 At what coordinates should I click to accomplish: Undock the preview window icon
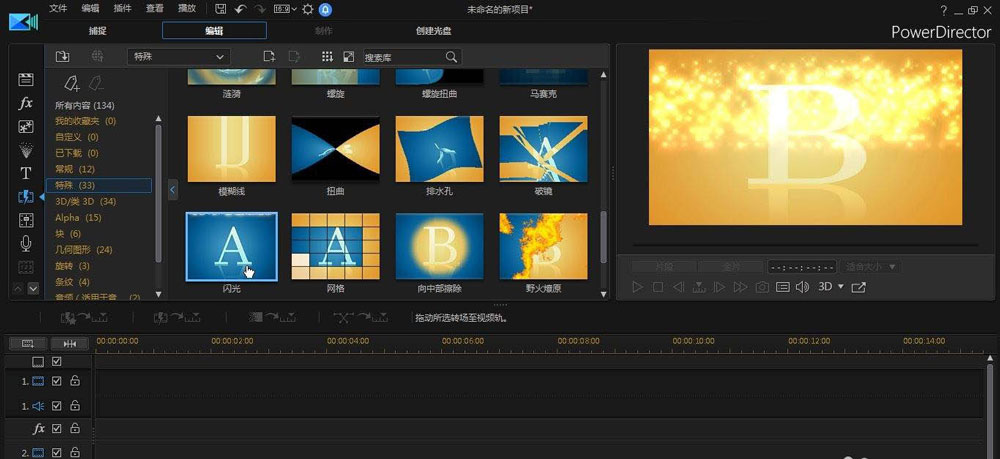click(x=858, y=287)
